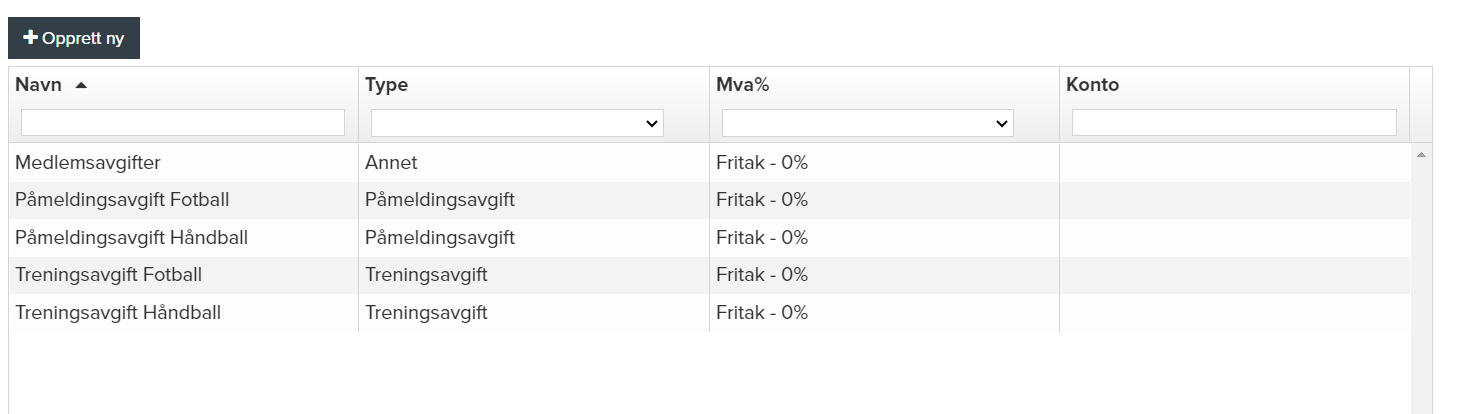Viewport: 1465px width, 414px height.
Task: Click the empty Konto cell for Medlemsavgifter
Action: 1234,162
